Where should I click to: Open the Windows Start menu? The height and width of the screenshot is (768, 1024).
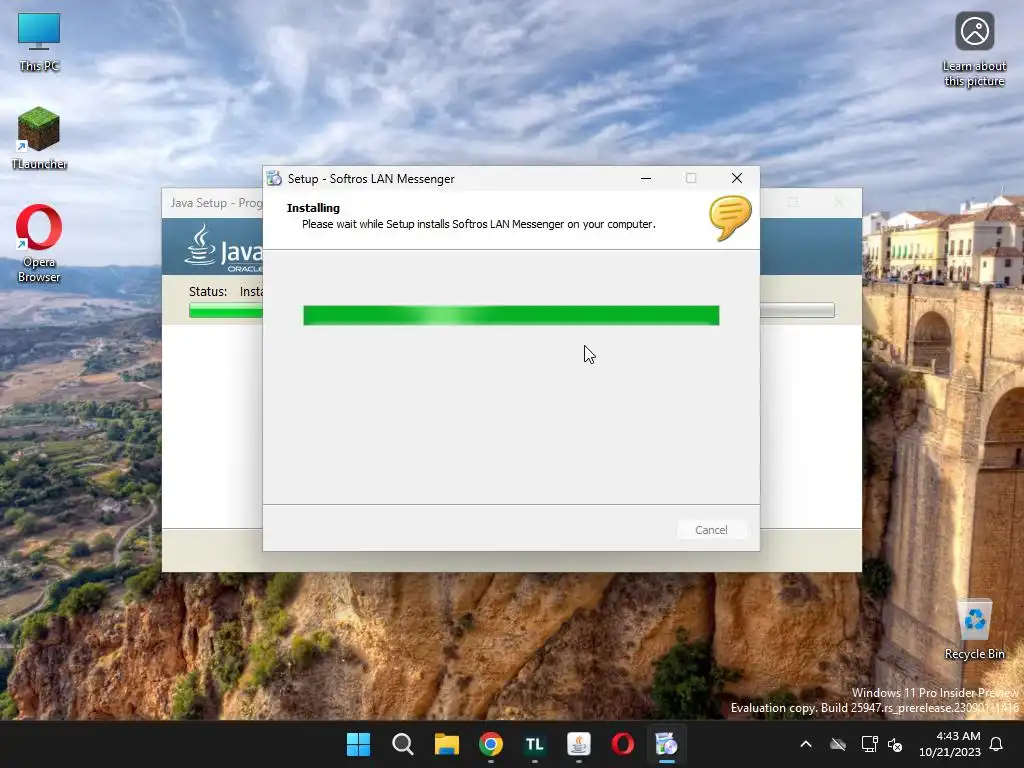[x=358, y=744]
